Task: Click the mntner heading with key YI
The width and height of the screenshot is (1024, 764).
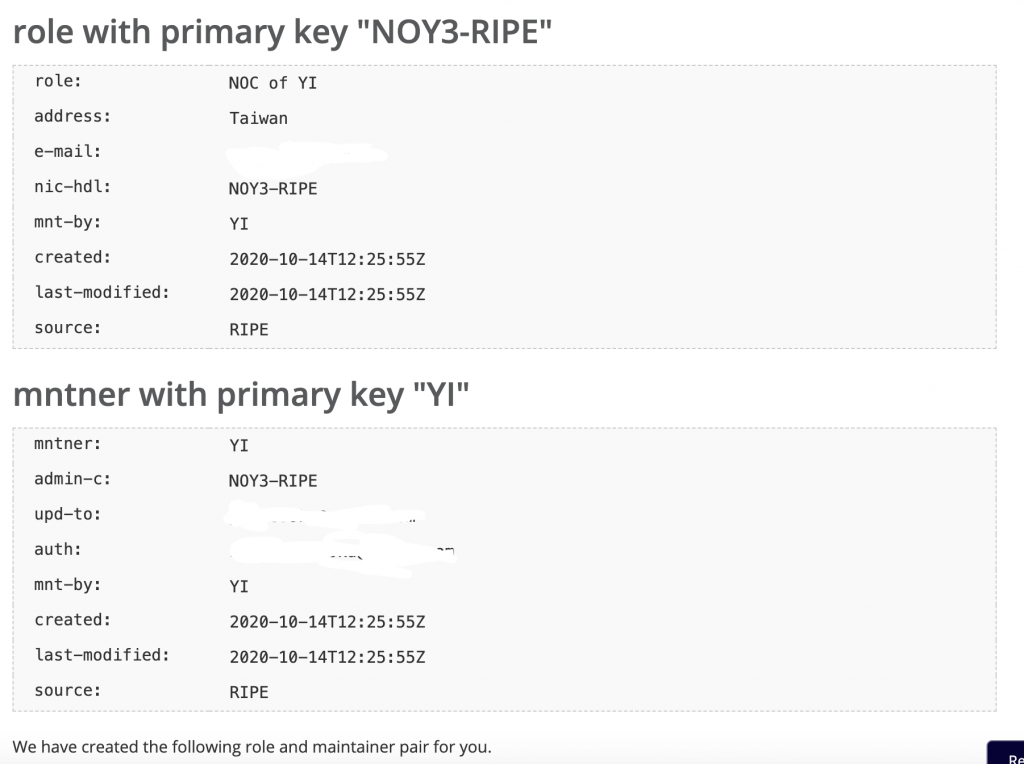Action: [241, 394]
